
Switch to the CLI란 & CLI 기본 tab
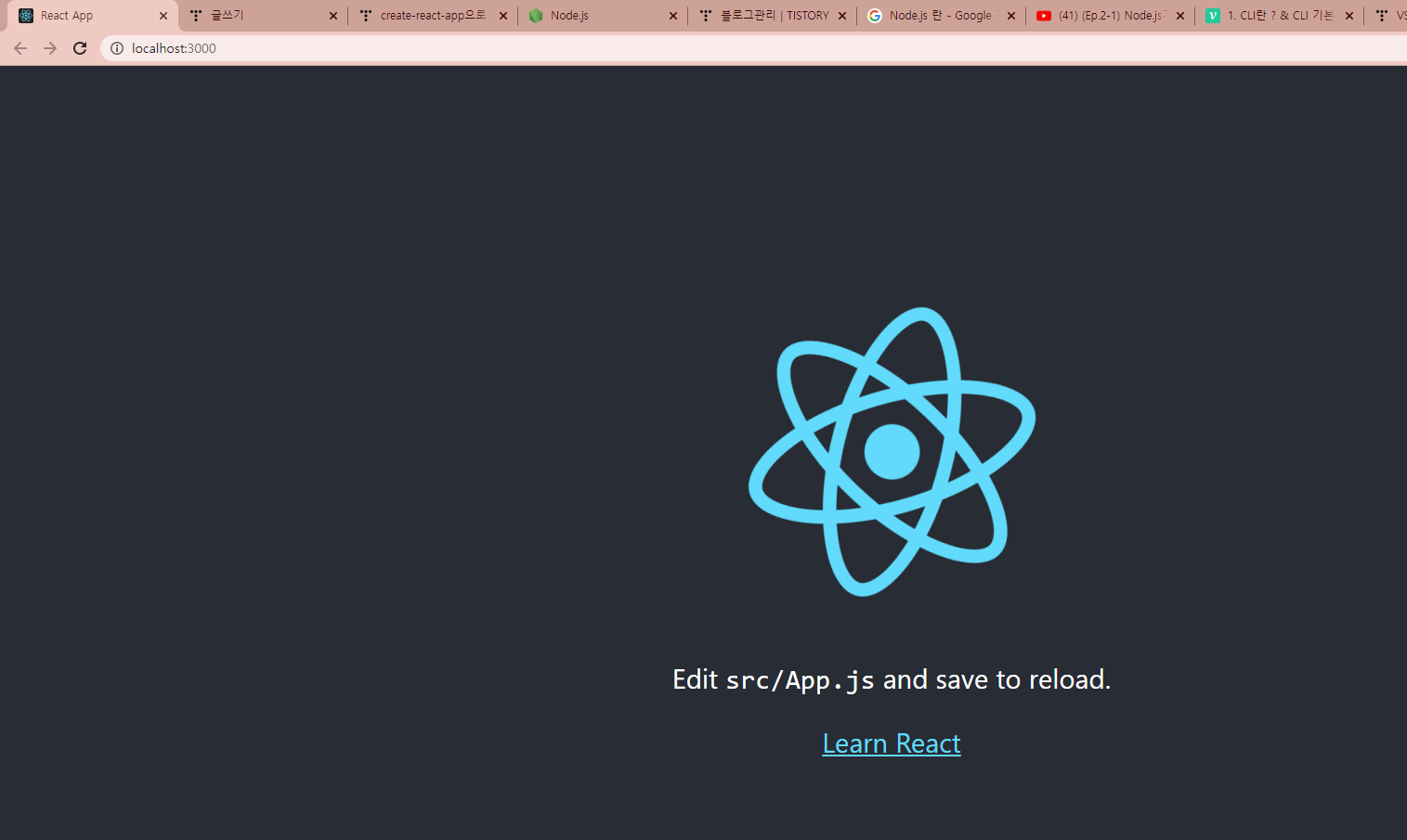tap(1280, 16)
